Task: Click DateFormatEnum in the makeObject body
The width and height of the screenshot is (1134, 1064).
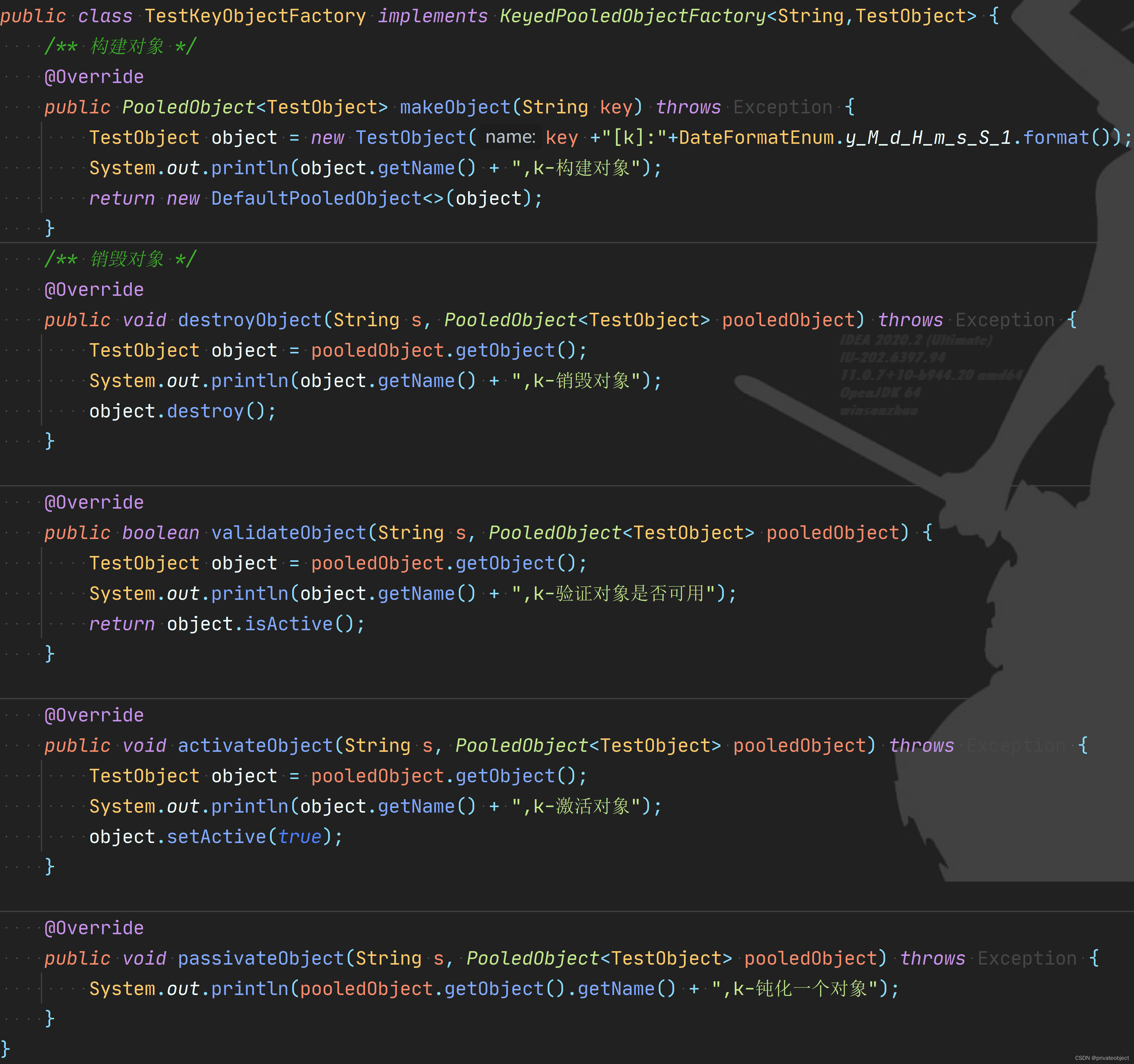Action: tap(756, 137)
